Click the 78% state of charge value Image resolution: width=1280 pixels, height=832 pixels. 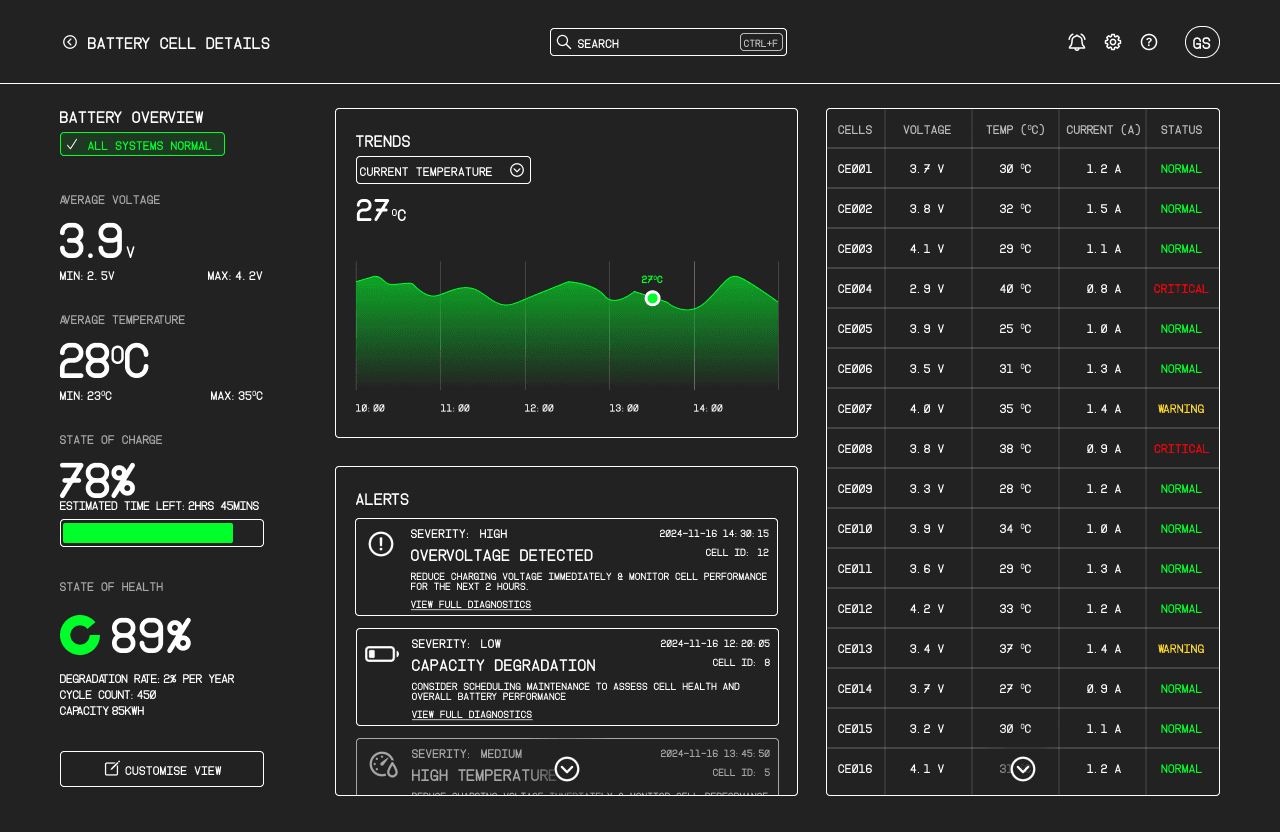point(97,480)
